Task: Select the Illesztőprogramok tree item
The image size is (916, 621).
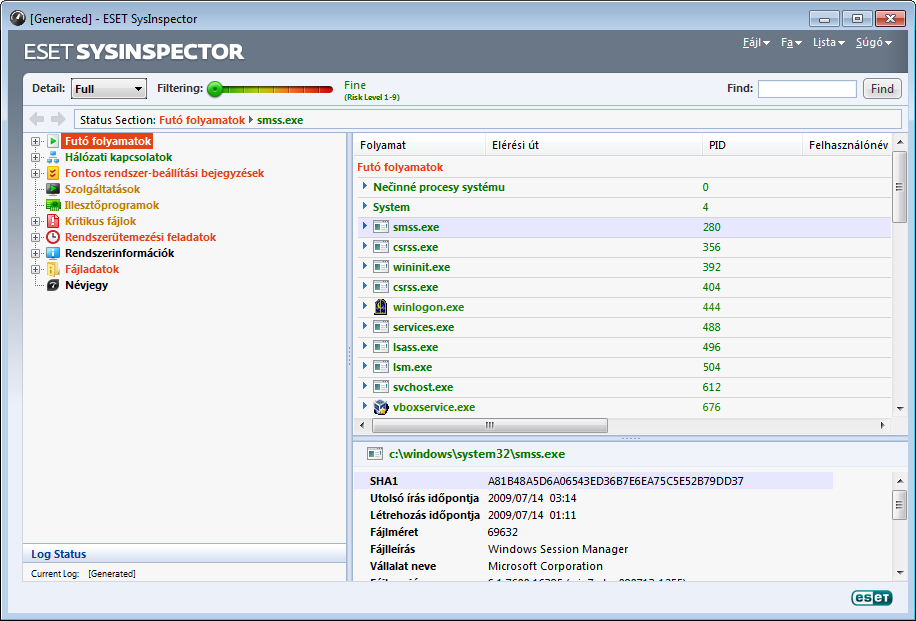Action: click(112, 205)
